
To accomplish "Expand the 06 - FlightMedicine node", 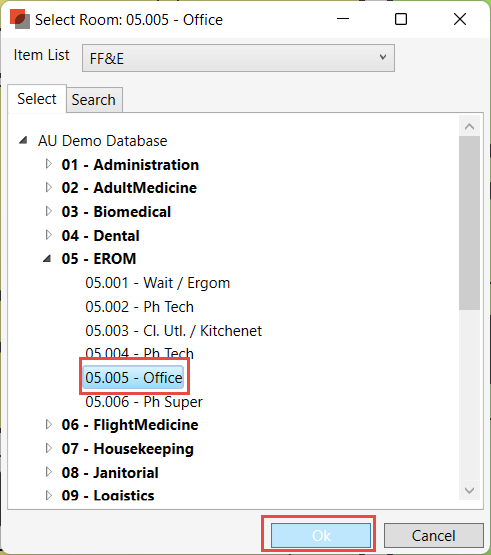I will tap(49, 424).
